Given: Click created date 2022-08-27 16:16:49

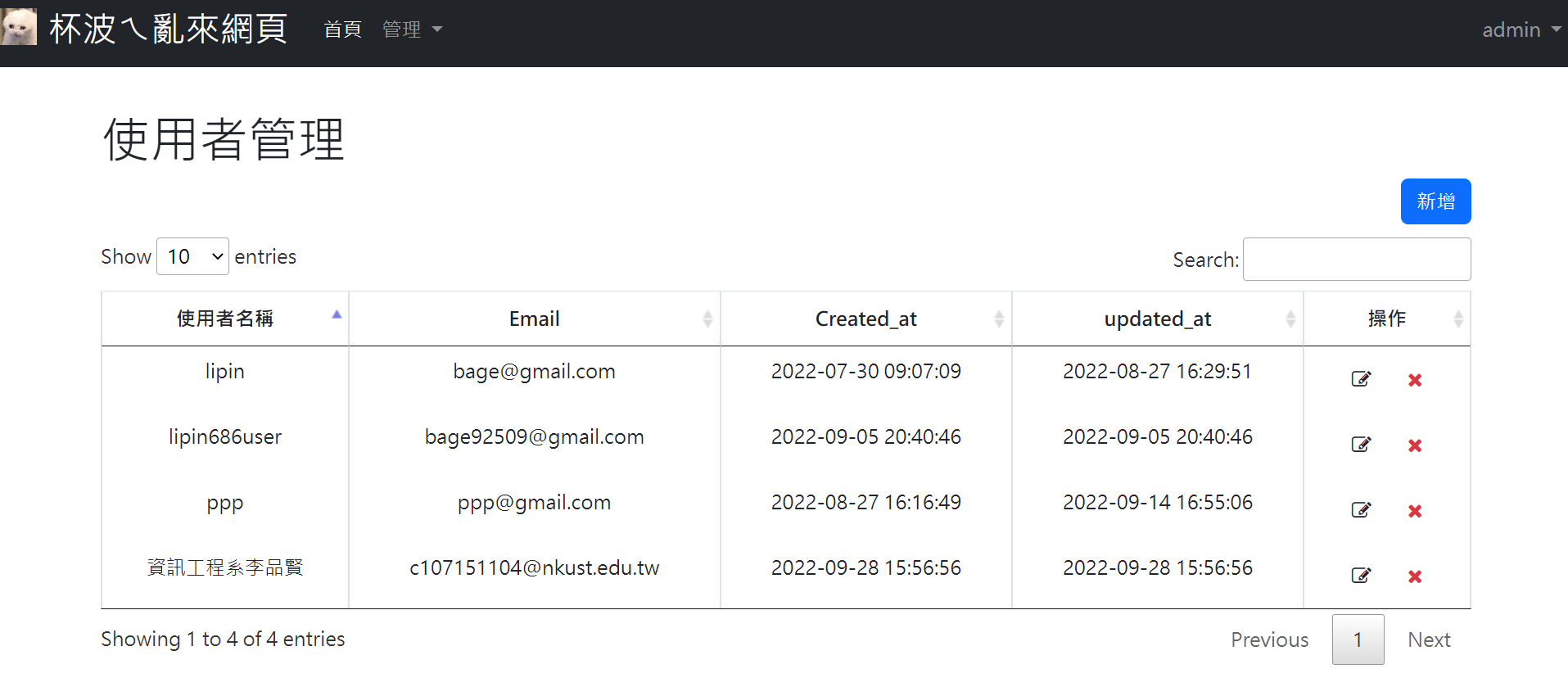Looking at the screenshot, I should (x=866, y=502).
